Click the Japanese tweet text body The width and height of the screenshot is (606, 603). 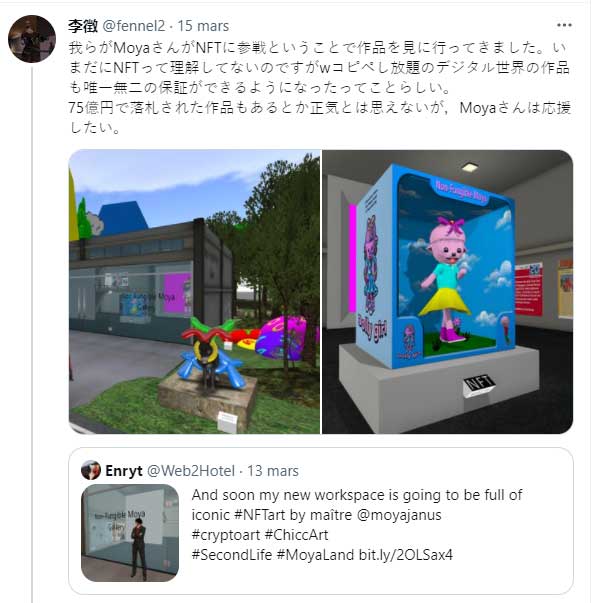point(319,88)
